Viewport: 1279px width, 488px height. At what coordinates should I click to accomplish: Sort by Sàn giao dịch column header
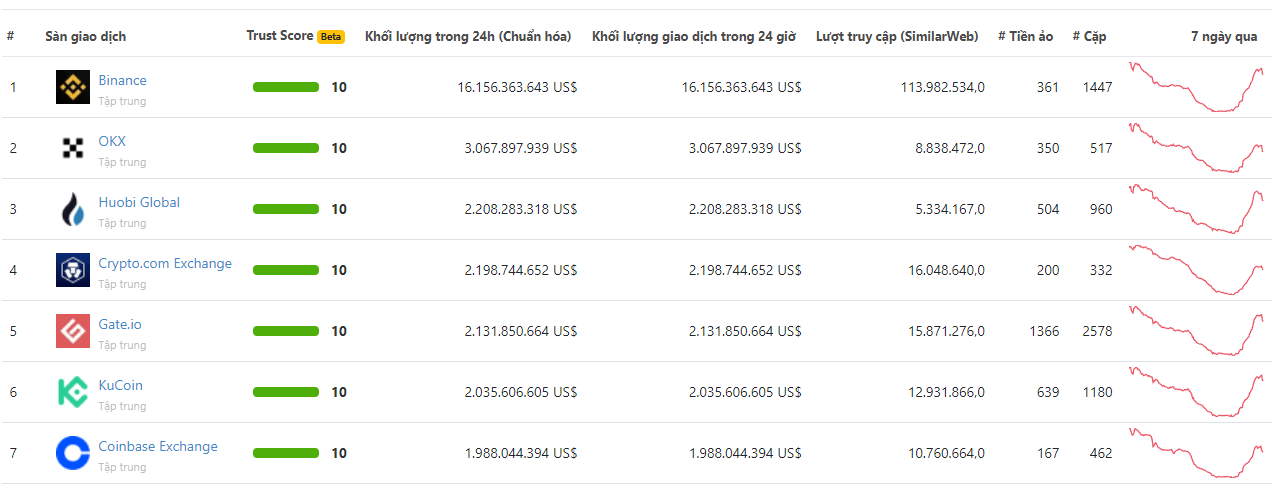click(85, 37)
